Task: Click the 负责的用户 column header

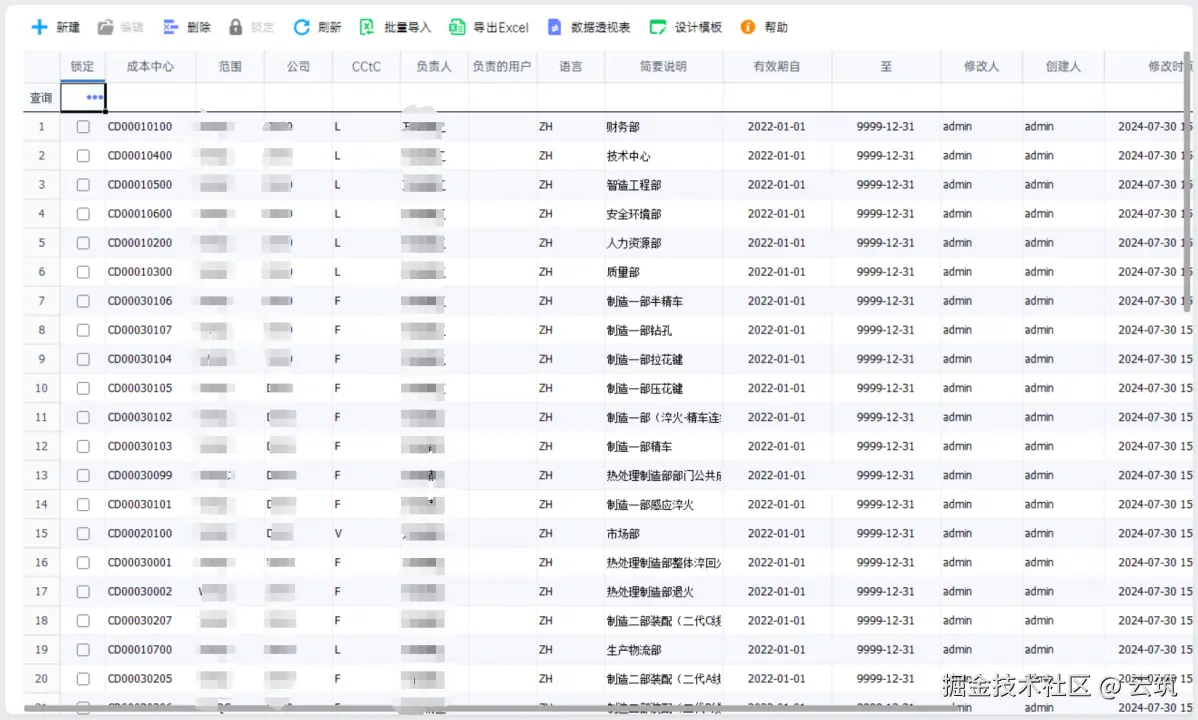Action: tap(502, 66)
